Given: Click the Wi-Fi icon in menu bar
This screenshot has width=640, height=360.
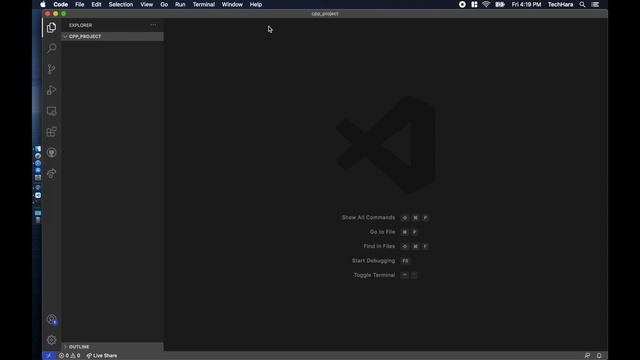Looking at the screenshot, I should tap(486, 4).
